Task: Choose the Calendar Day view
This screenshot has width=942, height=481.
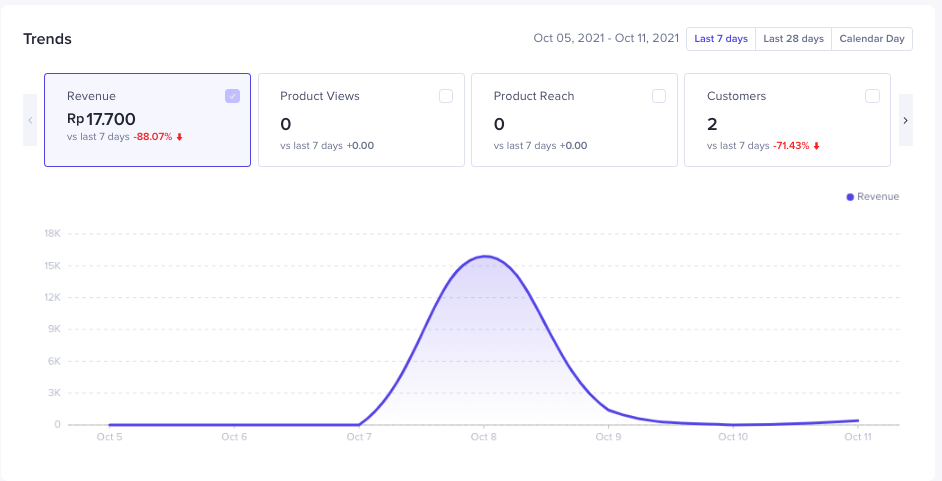Action: click(x=871, y=39)
